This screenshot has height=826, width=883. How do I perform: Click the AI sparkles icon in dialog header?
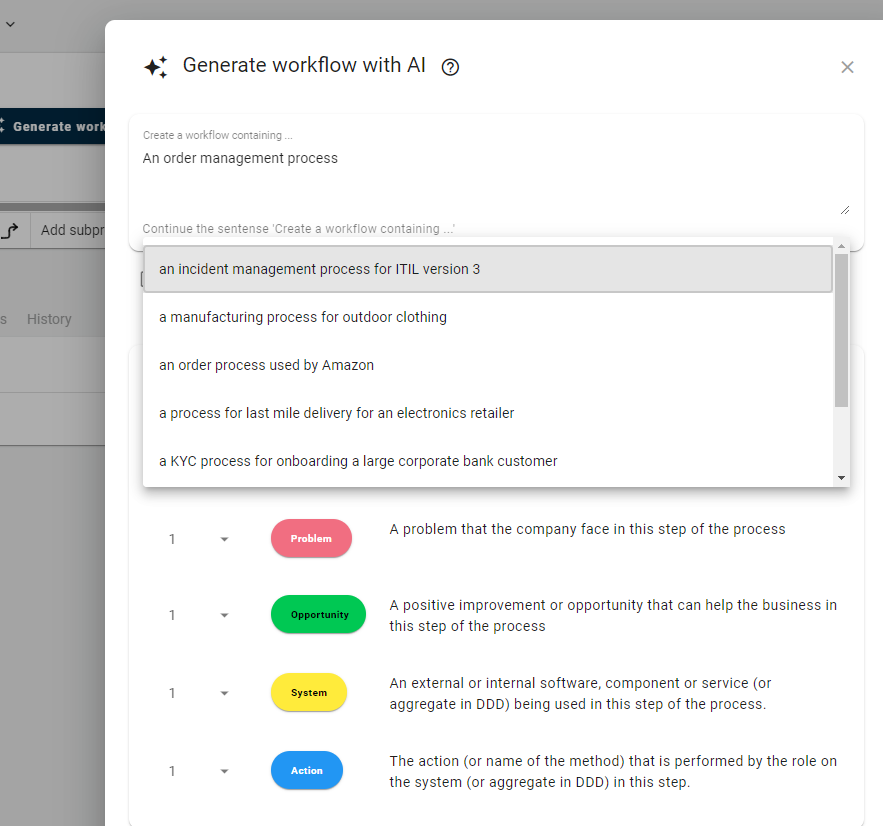[x=155, y=66]
